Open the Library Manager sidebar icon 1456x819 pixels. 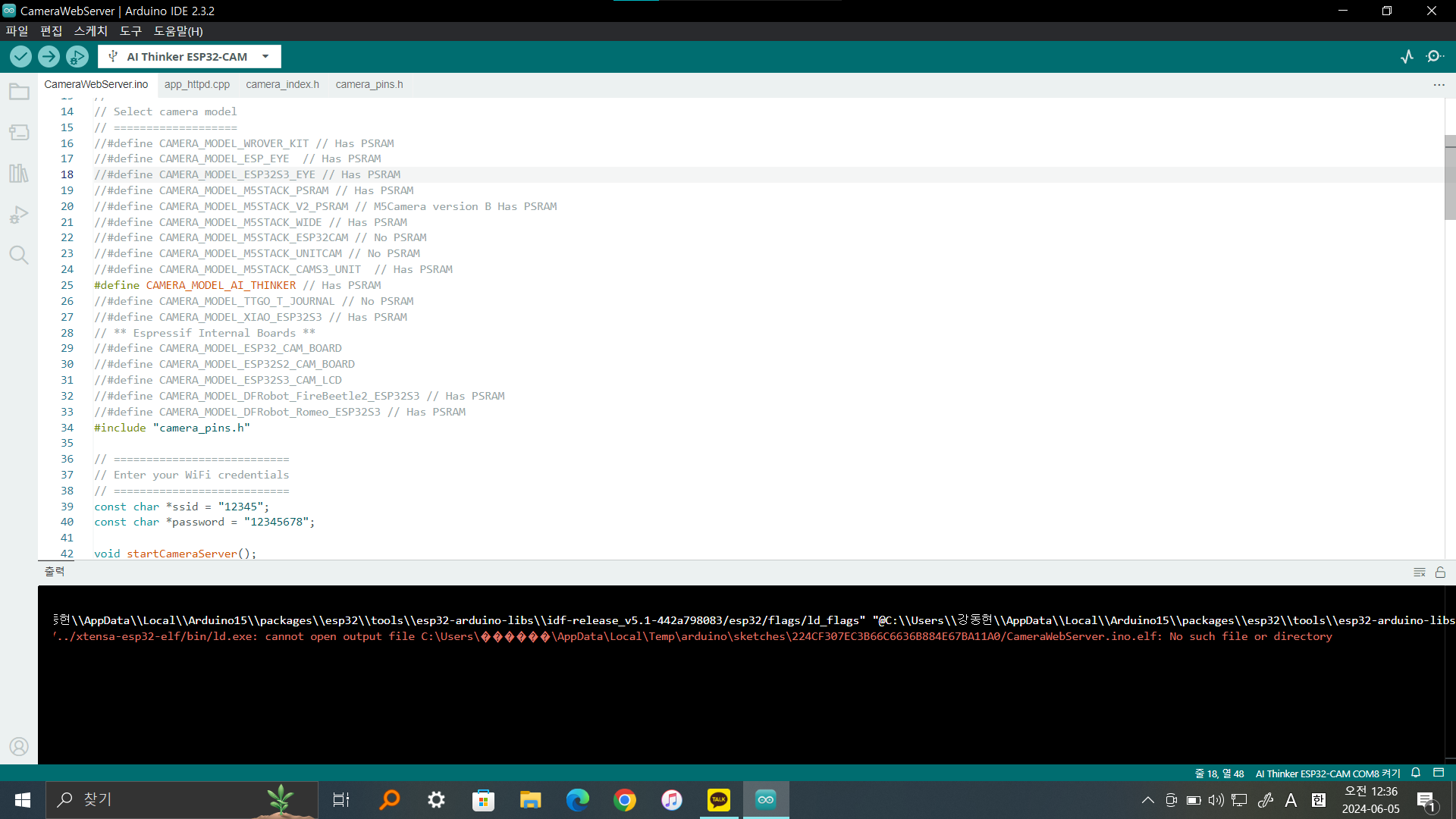tap(19, 173)
